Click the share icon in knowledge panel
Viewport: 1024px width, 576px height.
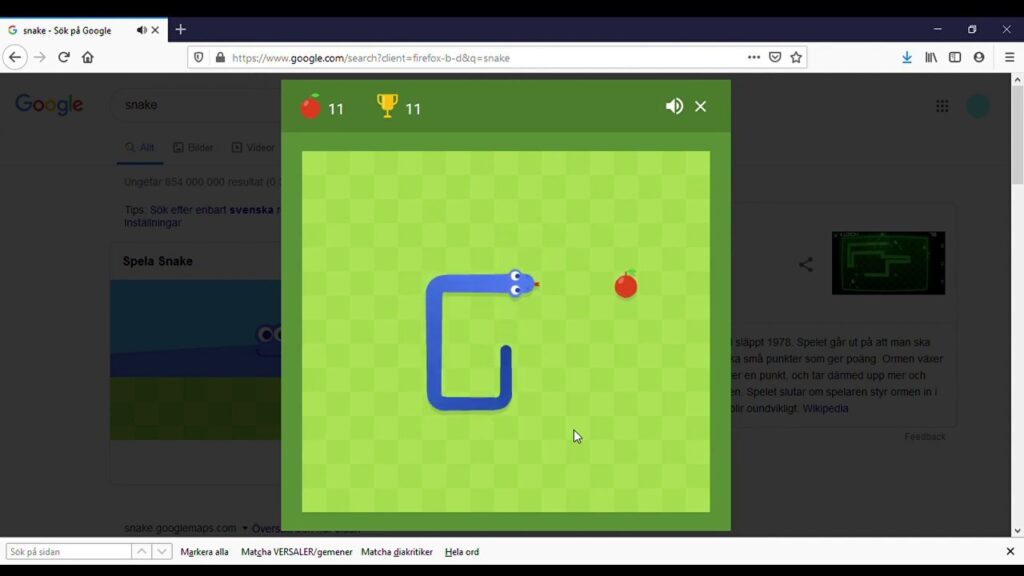pos(806,264)
